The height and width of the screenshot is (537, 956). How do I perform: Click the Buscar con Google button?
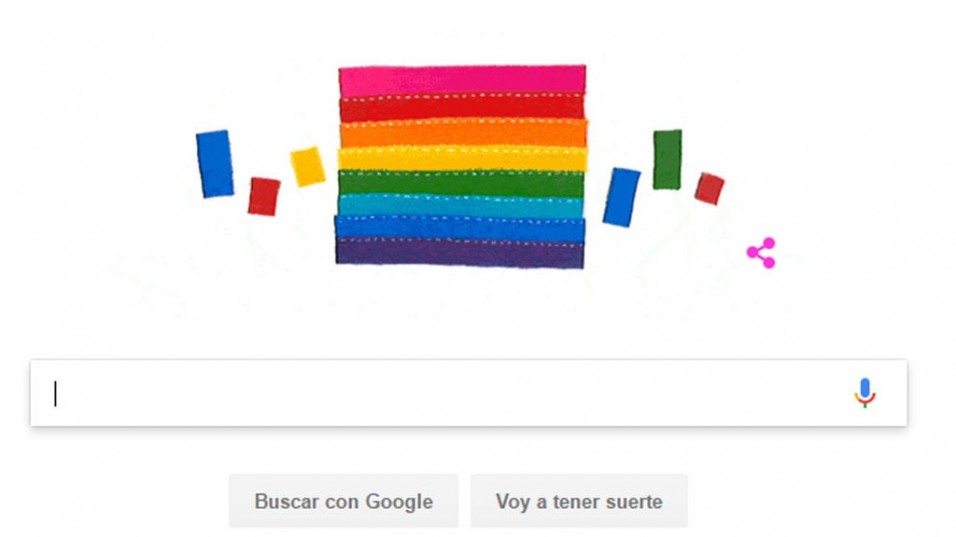coord(343,501)
